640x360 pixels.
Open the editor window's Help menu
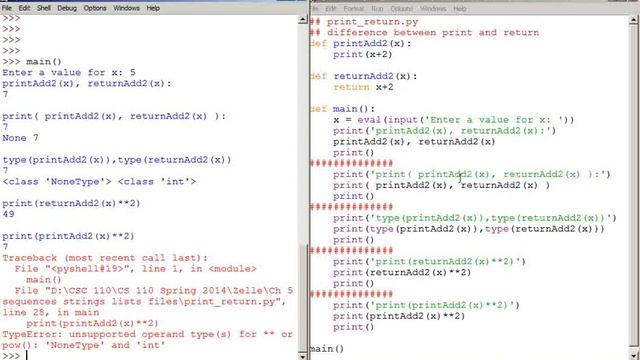[460, 8]
